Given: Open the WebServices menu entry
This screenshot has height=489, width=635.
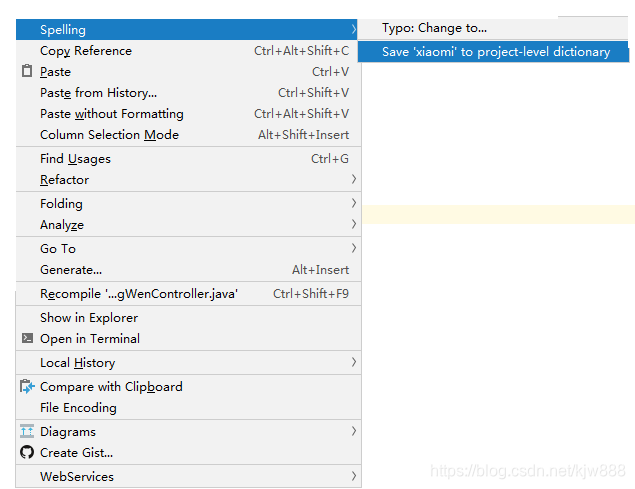Looking at the screenshot, I should 188,477.
